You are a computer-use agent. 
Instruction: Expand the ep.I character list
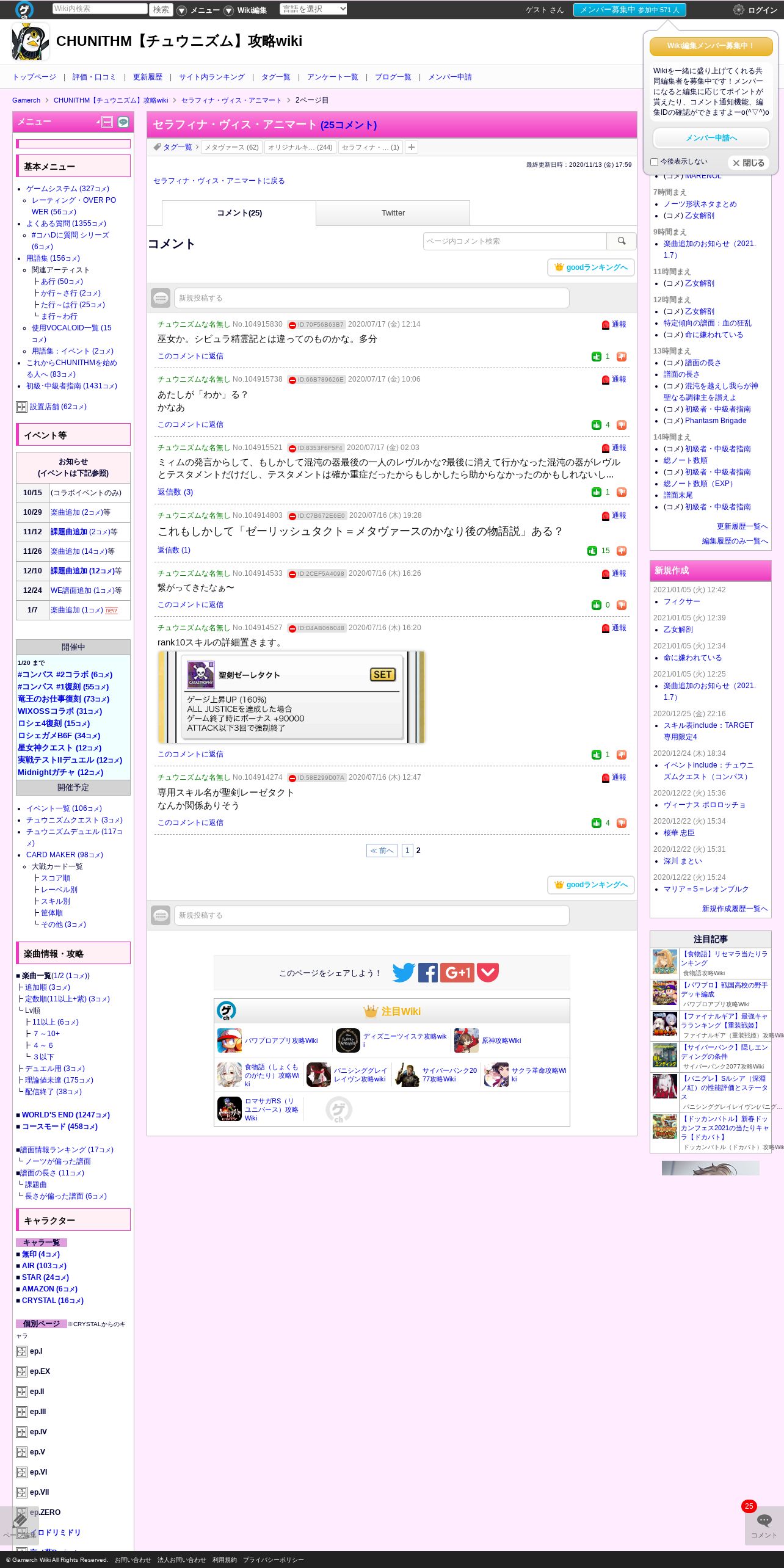pyautogui.click(x=21, y=1352)
